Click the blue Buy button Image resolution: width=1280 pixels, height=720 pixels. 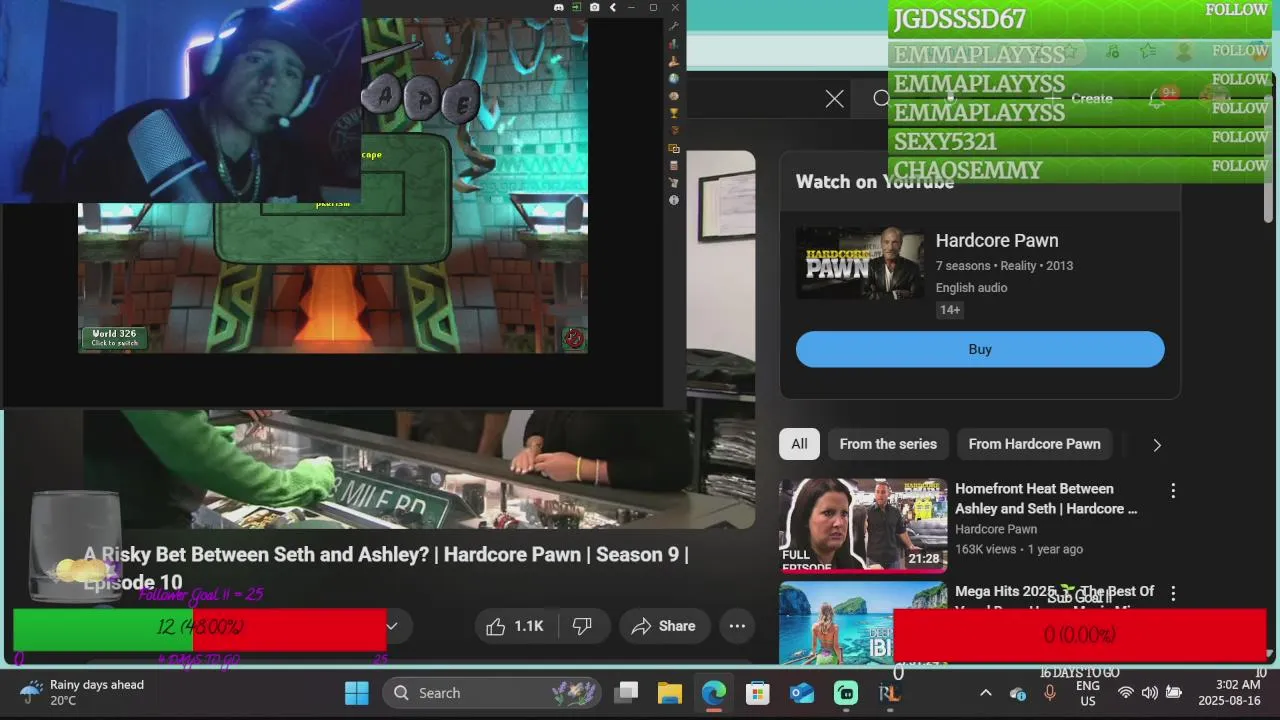(x=980, y=349)
